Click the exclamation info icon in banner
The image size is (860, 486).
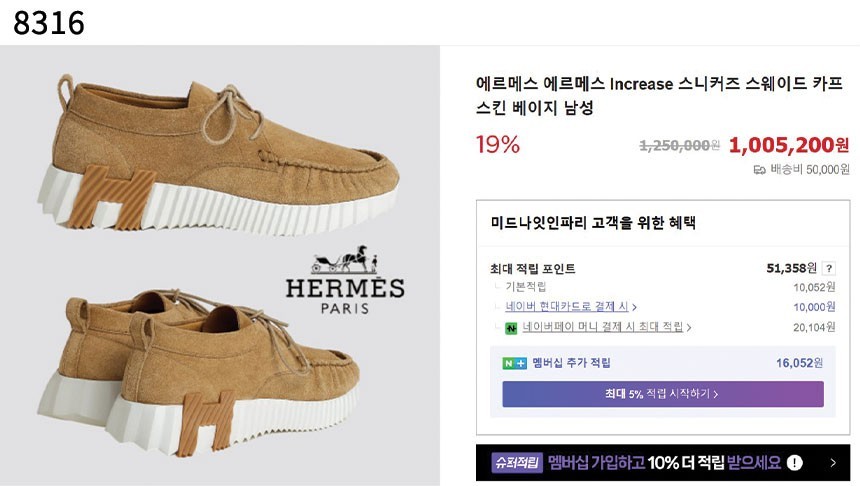(794, 463)
